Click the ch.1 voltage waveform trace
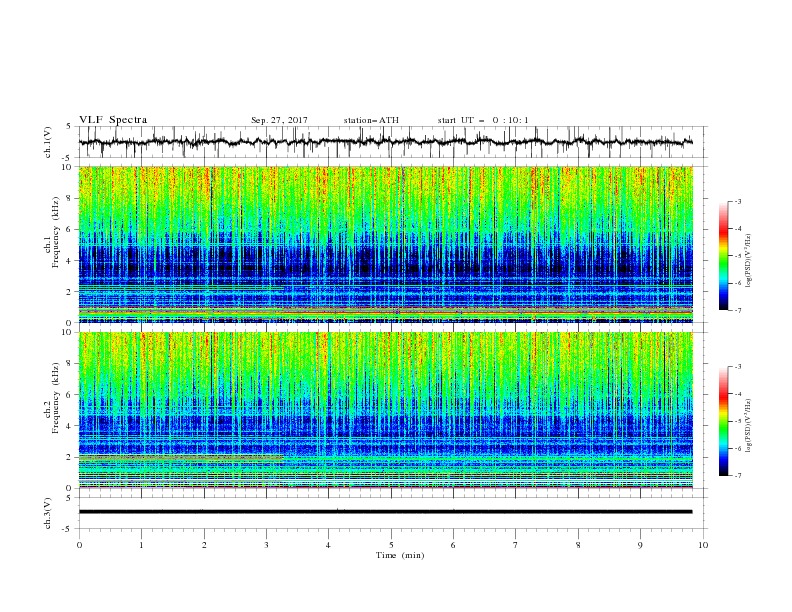Viewport: 792px width, 612px height. point(385,142)
